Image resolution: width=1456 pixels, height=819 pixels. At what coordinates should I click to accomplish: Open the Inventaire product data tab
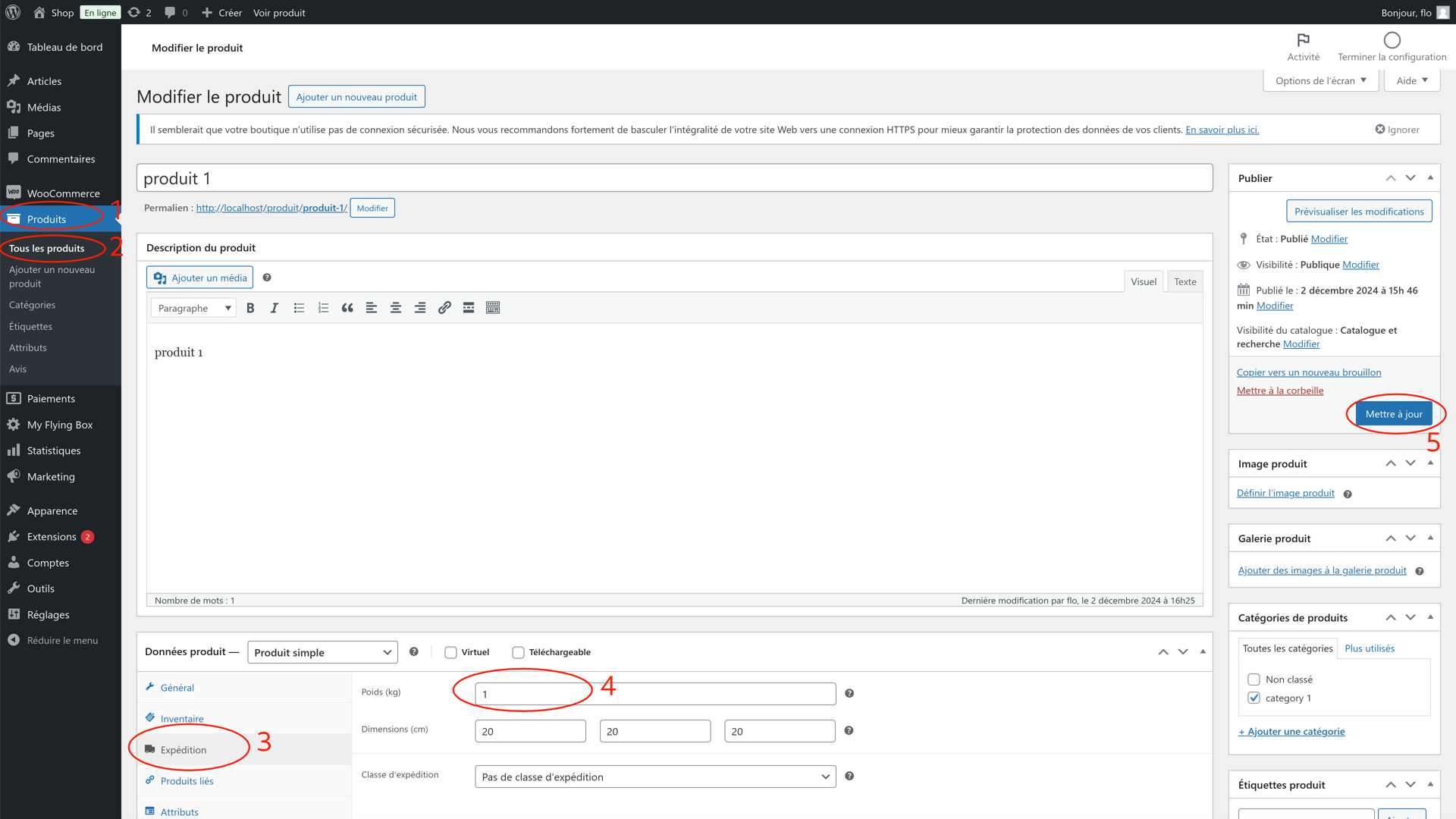182,719
